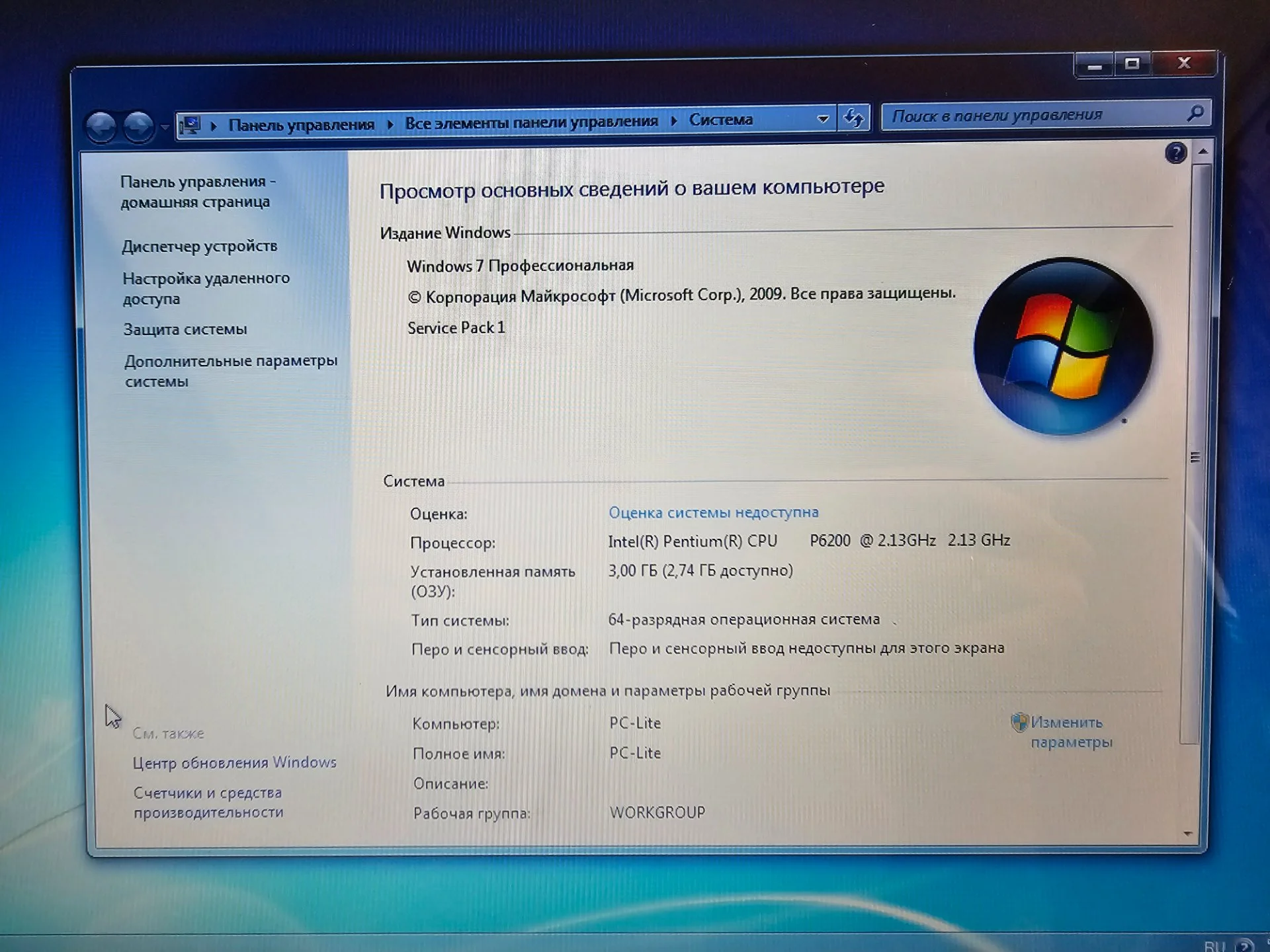This screenshot has height=952, width=1270.
Task: Open 'Все элементы панели управления' breadcrumb
Action: [531, 122]
